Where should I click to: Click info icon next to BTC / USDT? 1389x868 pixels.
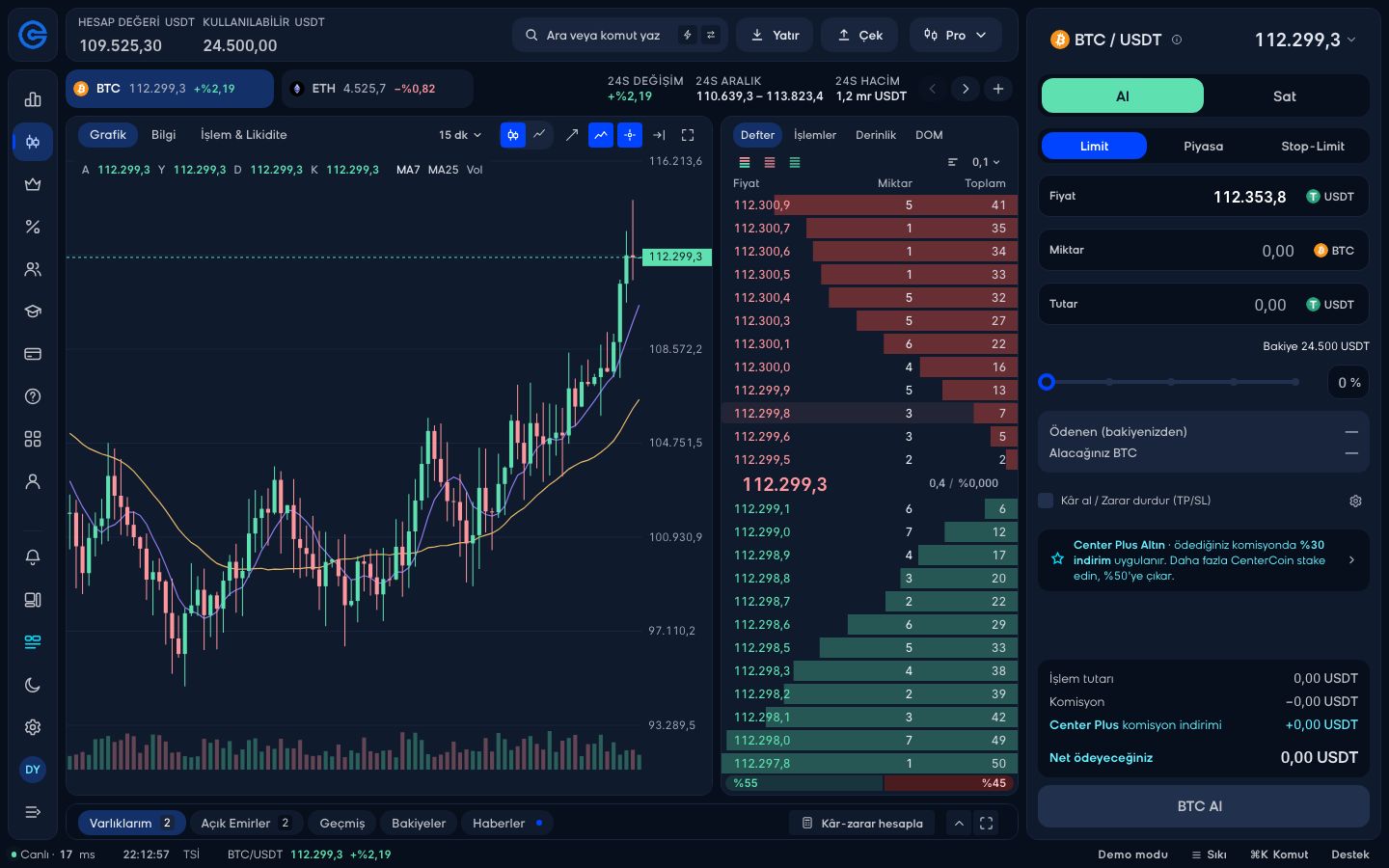point(1176,40)
